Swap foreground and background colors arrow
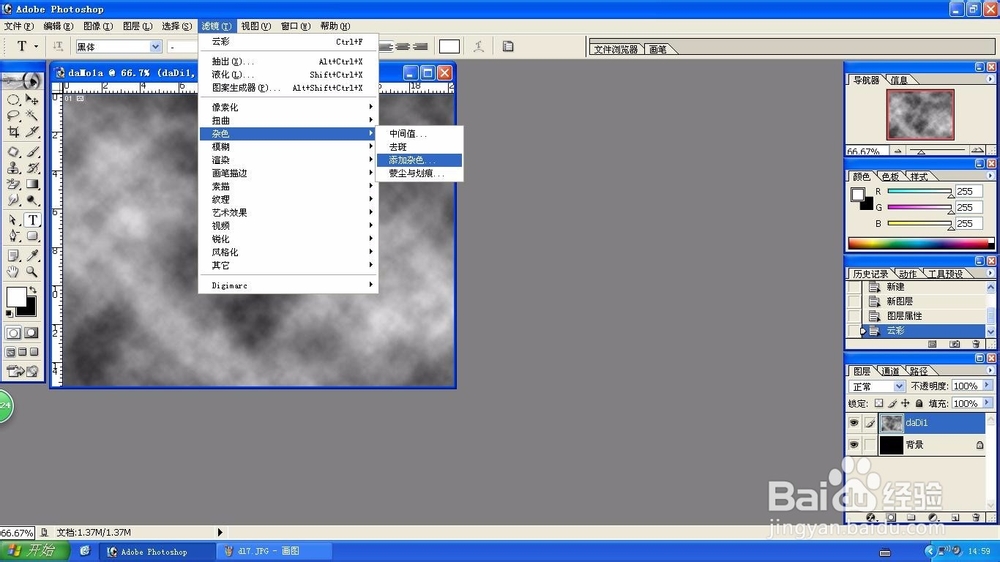The height and width of the screenshot is (562, 1000). pos(33,290)
